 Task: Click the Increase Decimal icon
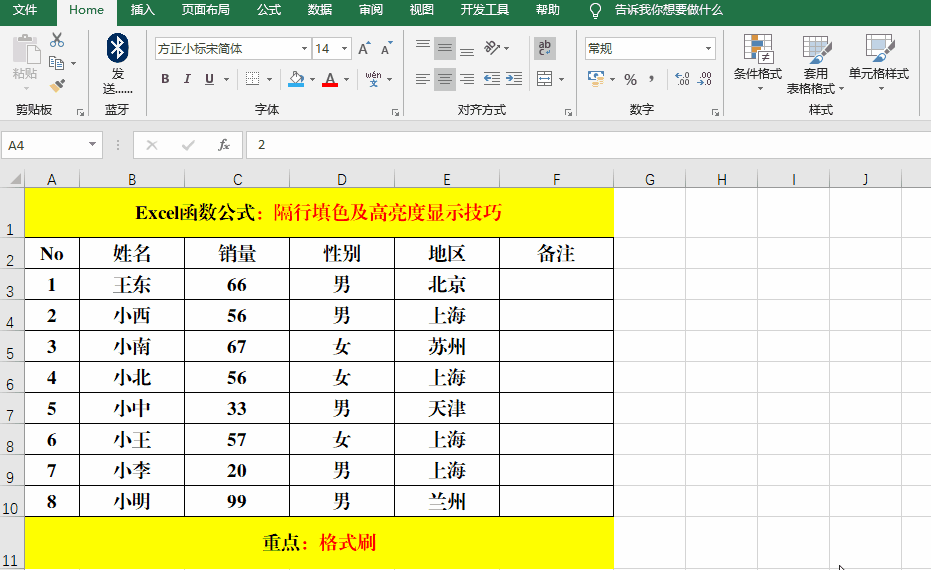pos(683,79)
